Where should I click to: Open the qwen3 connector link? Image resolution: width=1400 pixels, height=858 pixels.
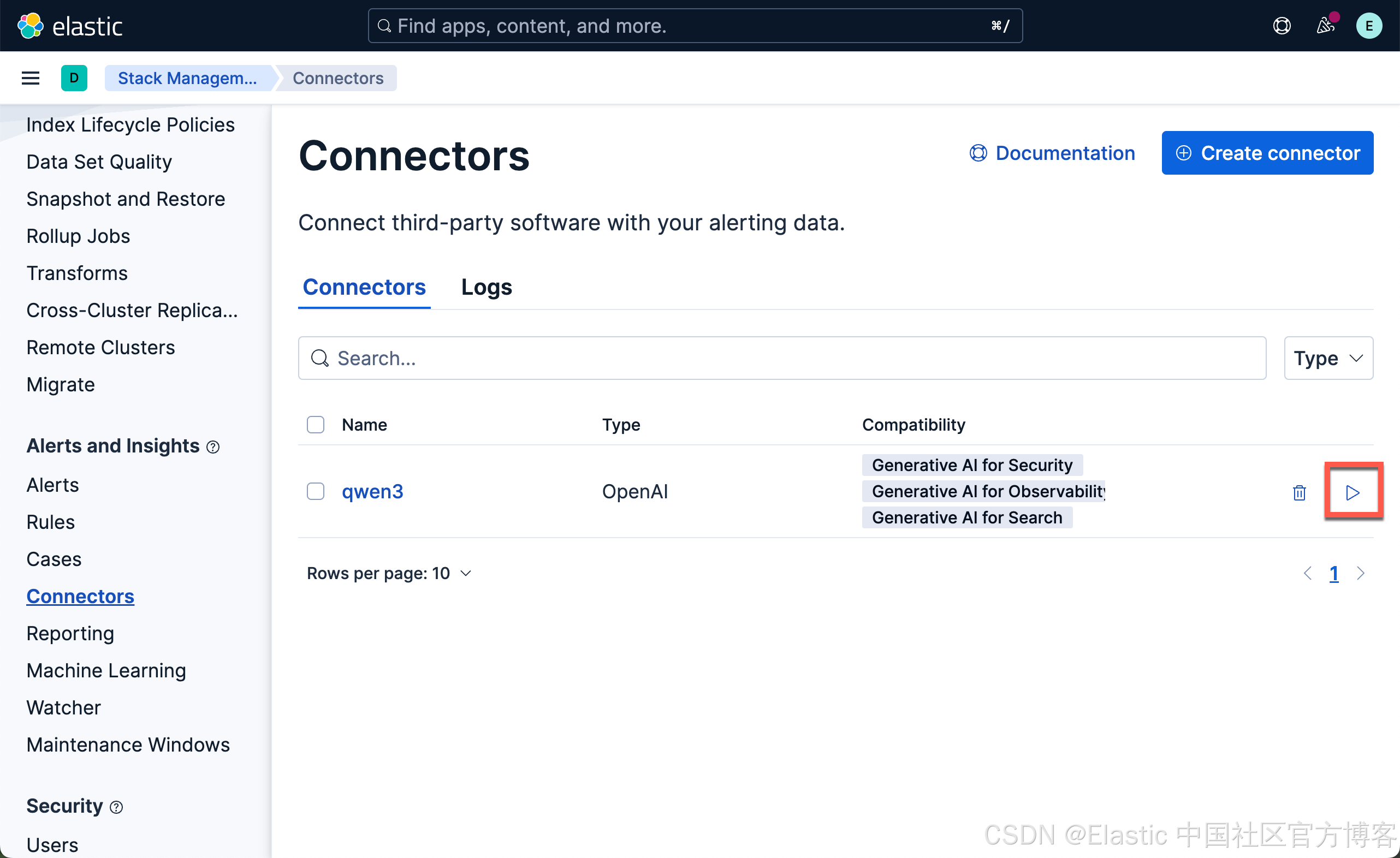click(373, 491)
